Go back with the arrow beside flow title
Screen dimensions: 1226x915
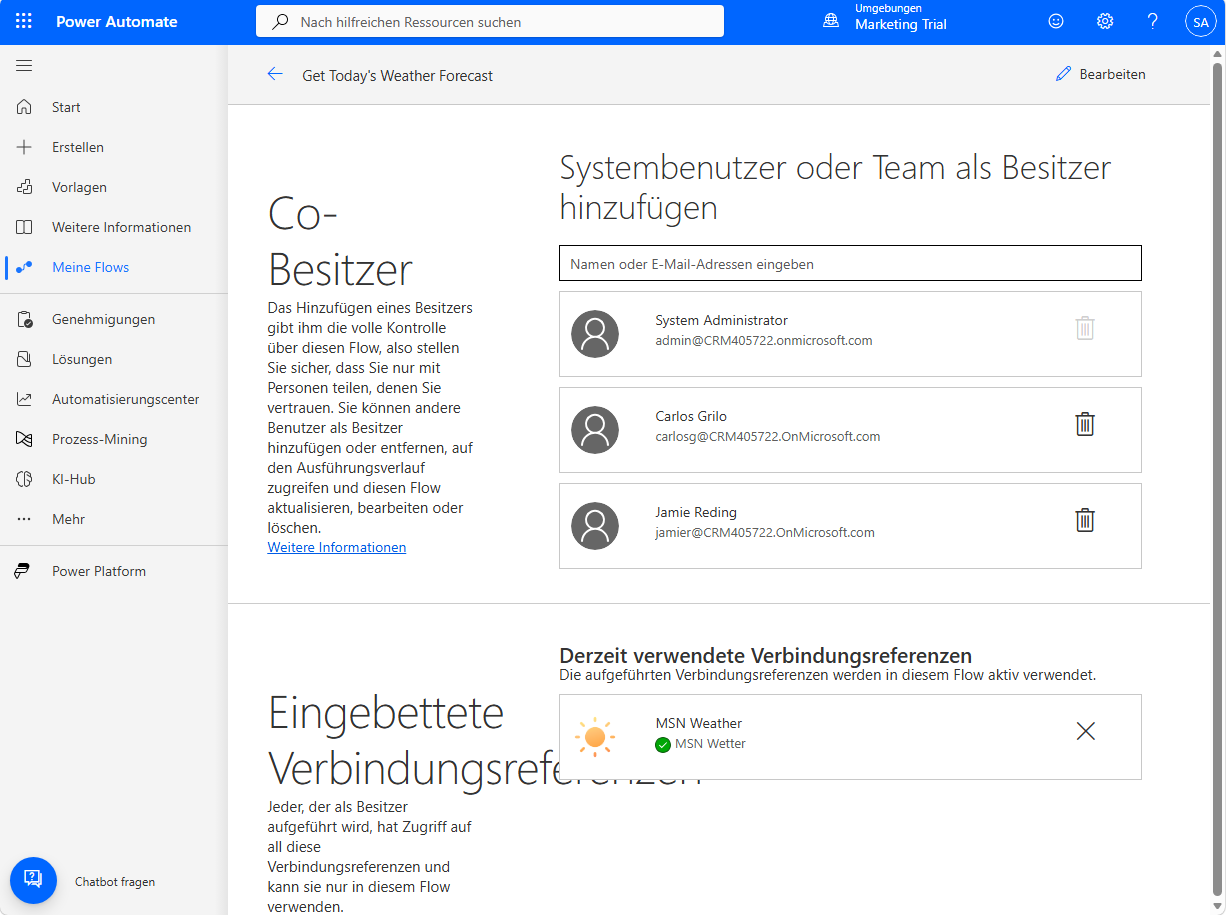pyautogui.click(x=275, y=74)
